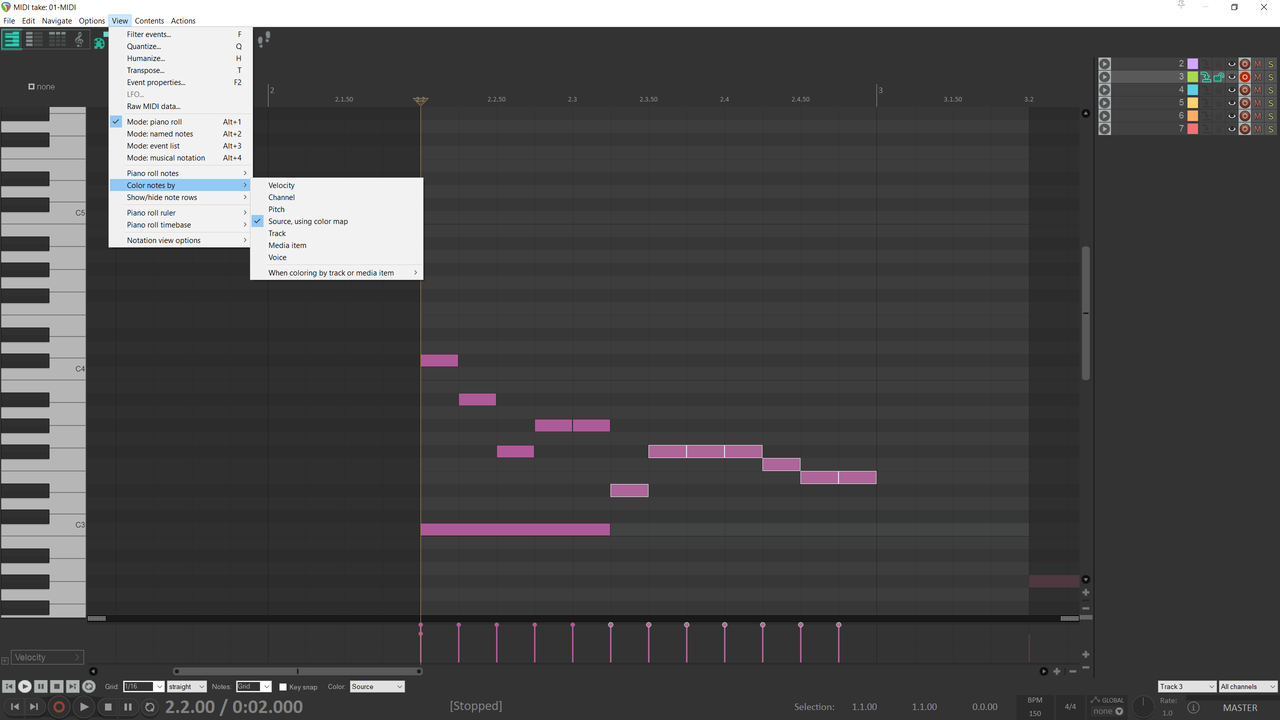Select Color notes by Pitch
Image resolution: width=1280 pixels, height=720 pixels.
click(x=276, y=209)
